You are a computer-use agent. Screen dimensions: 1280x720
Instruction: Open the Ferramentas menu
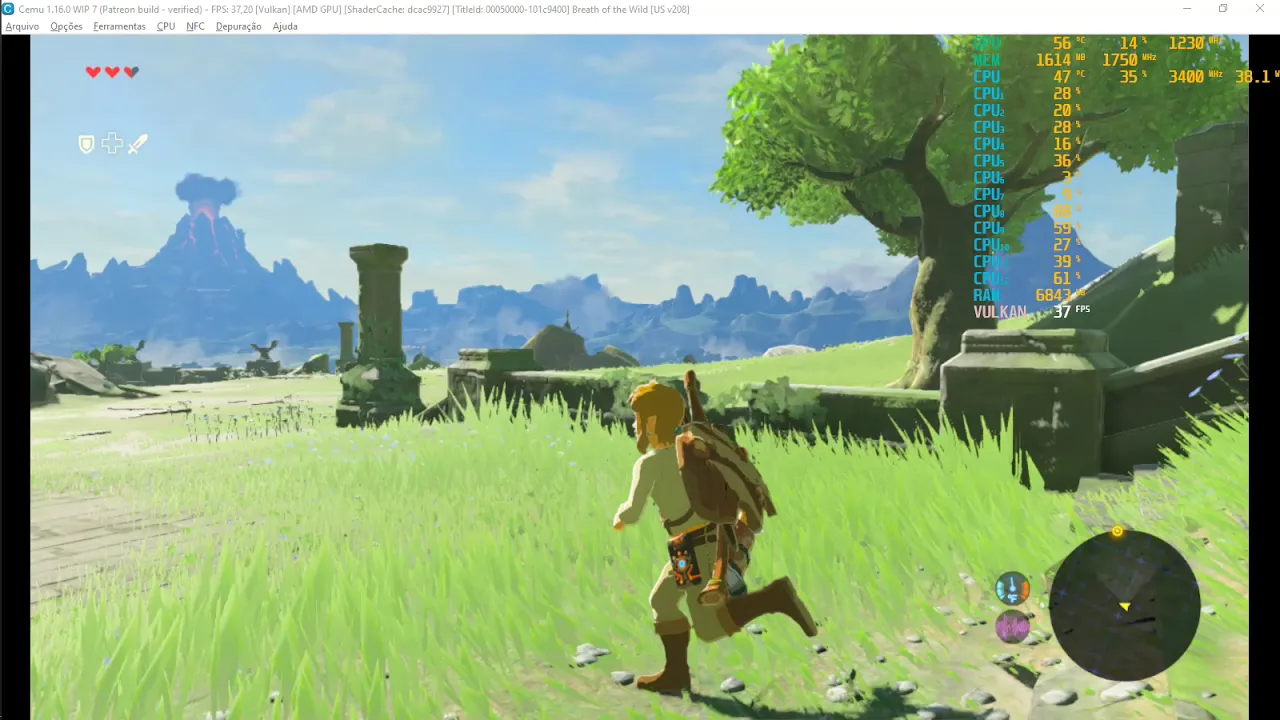coord(119,26)
